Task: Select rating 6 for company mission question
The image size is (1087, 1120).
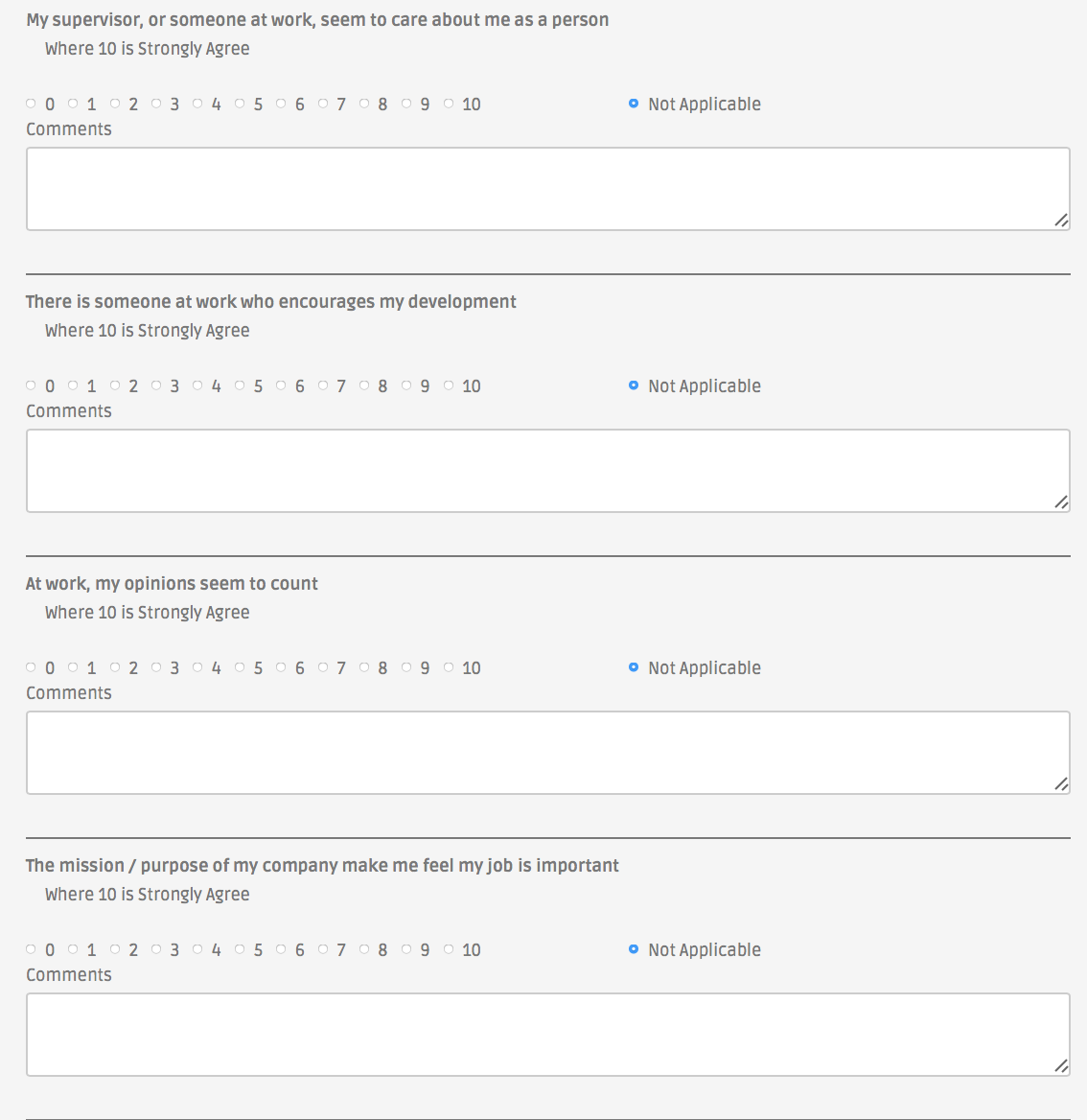Action: (281, 949)
